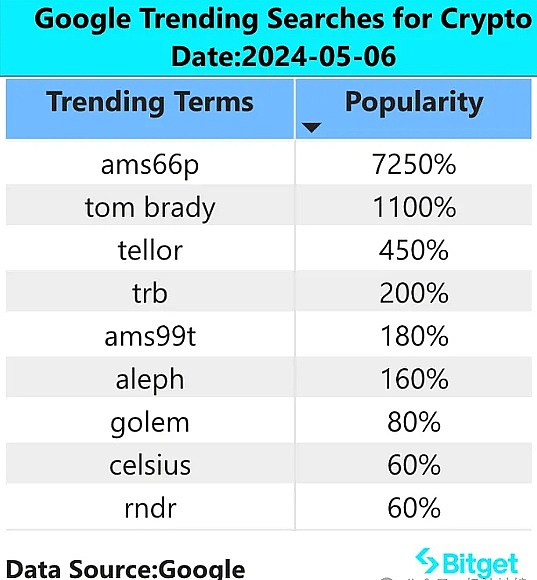Open the Popularity sort dropdown arrow

point(311,127)
